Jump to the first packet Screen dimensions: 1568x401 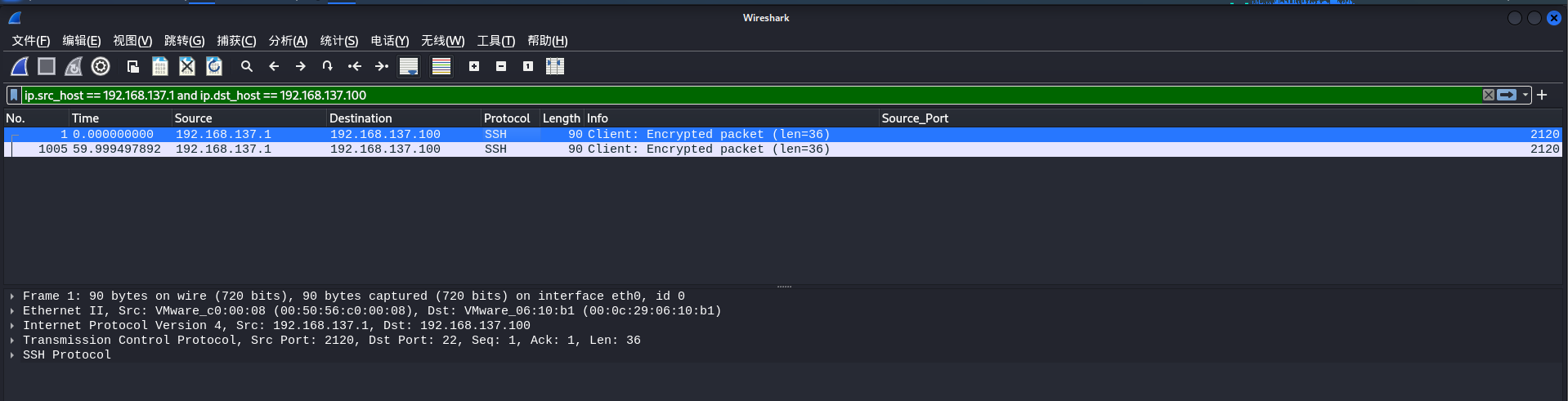(354, 66)
